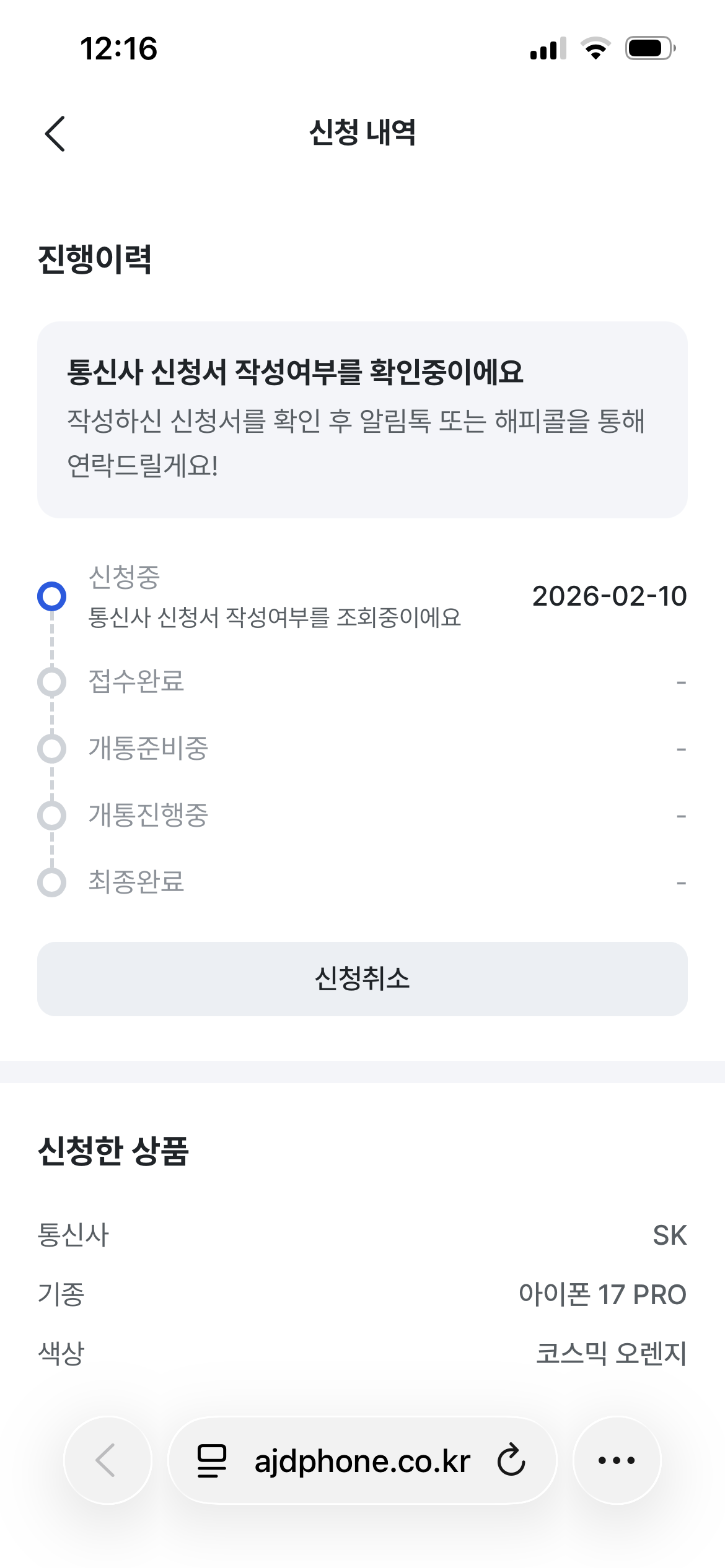Select the 최종완료 step circle
Screen dimensions: 725x1568
pos(52,882)
